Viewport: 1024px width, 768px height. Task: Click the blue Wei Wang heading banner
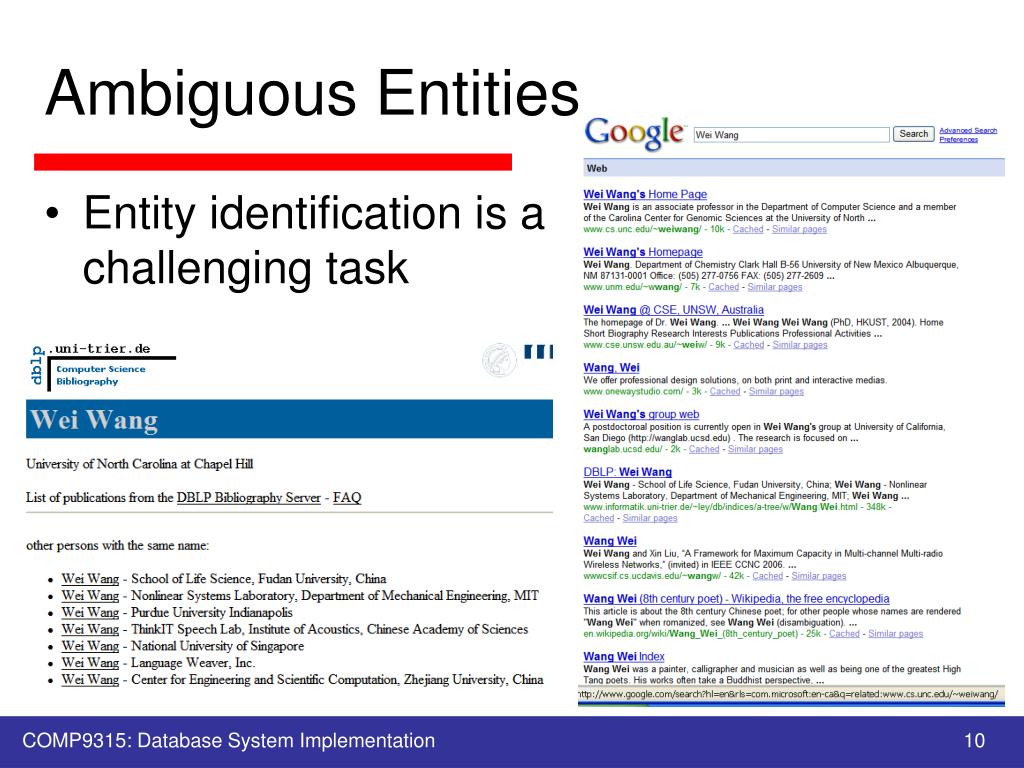point(289,419)
